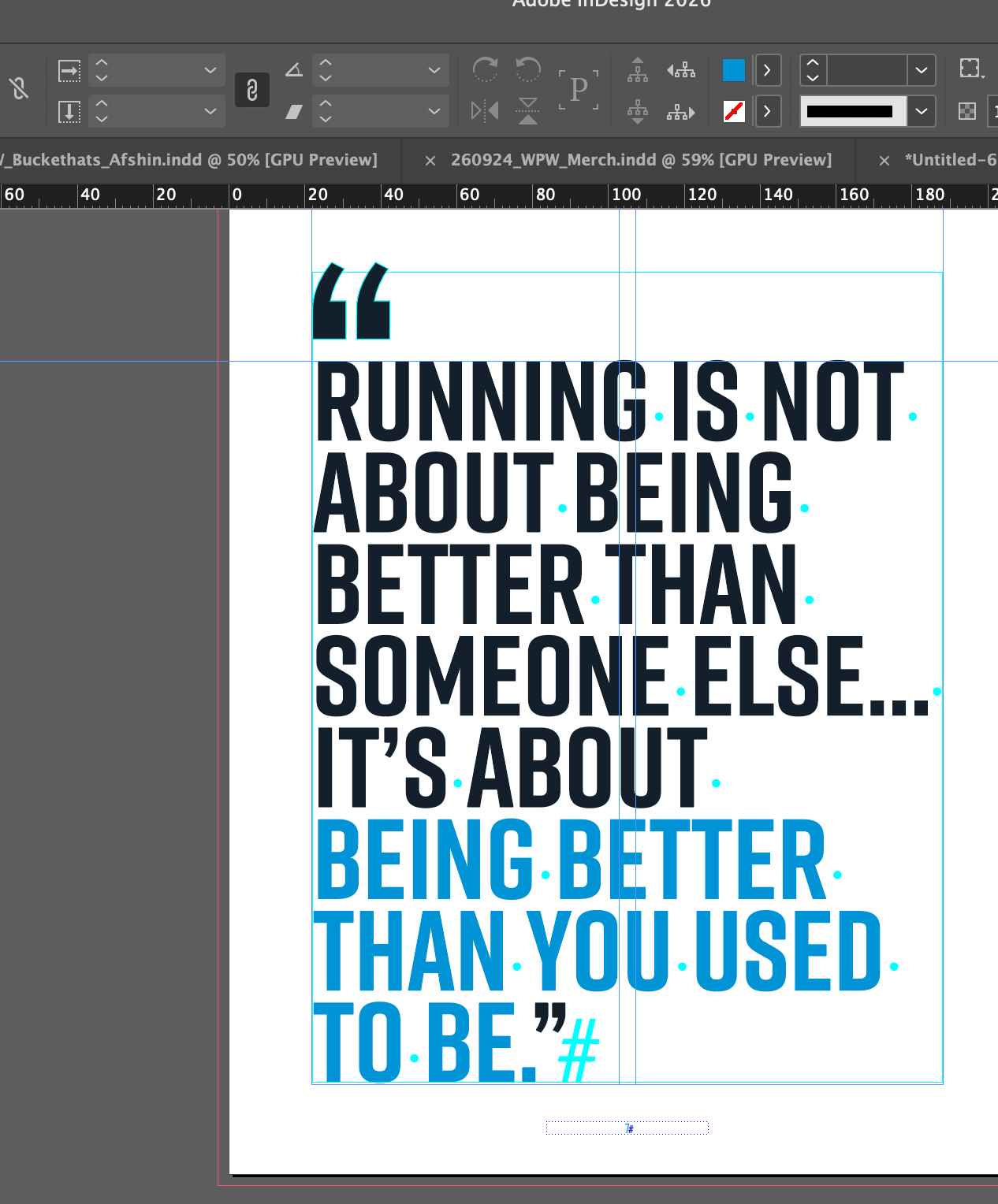Viewport: 998px width, 1204px height.
Task: Open the X scale percentage dropdown
Action: coord(210,70)
